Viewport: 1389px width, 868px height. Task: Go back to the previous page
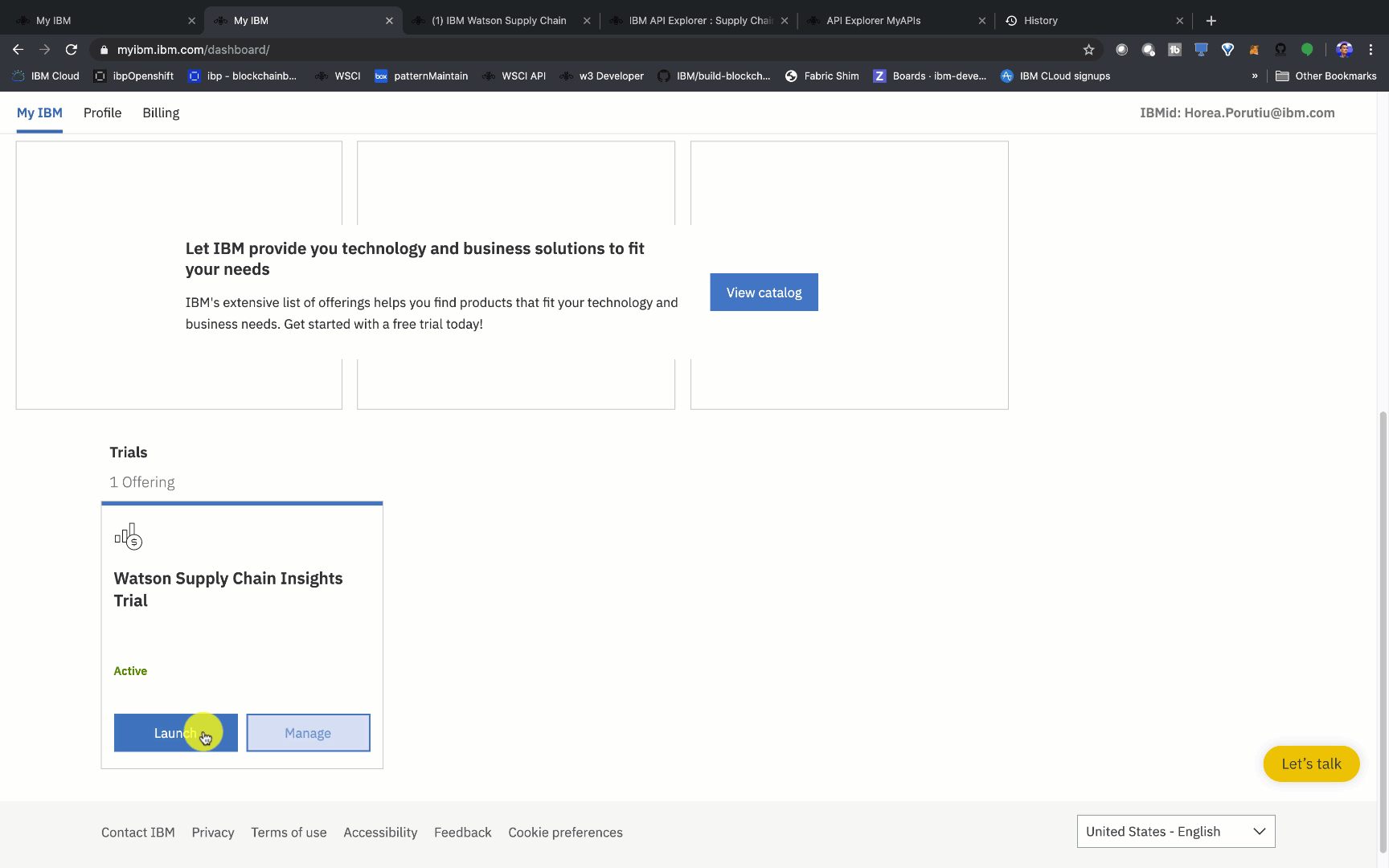tap(18, 50)
